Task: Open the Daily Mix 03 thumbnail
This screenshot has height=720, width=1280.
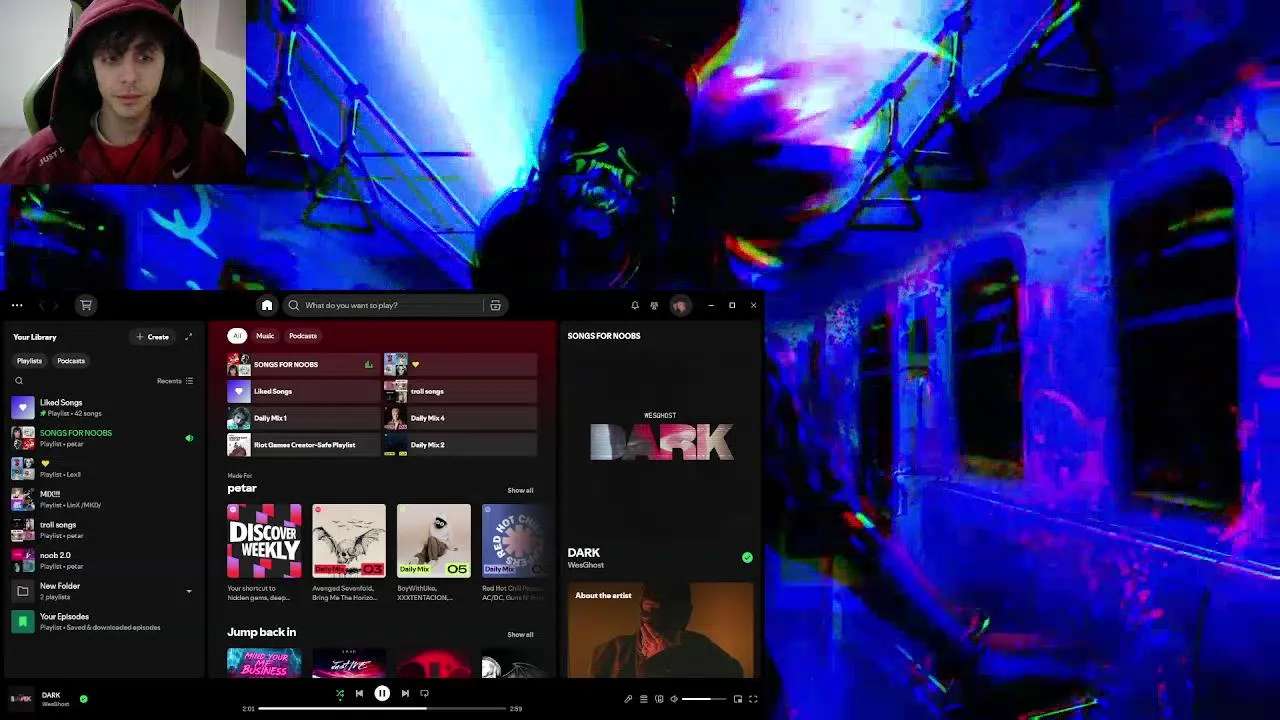Action: tap(349, 541)
